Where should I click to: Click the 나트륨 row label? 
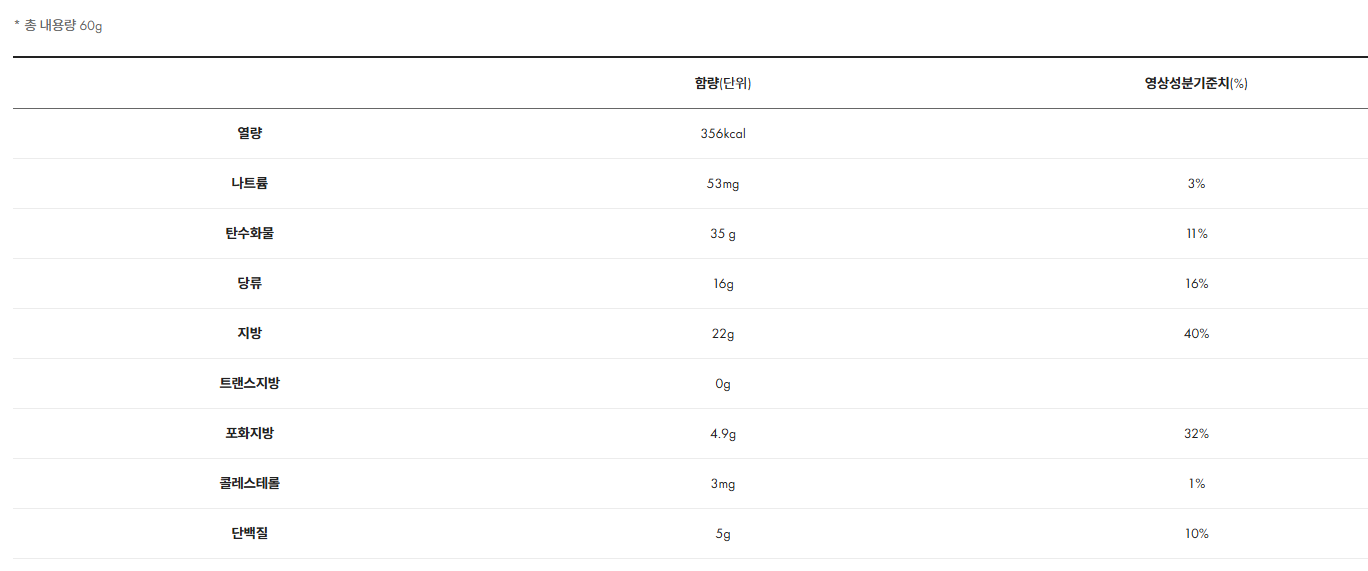249,183
